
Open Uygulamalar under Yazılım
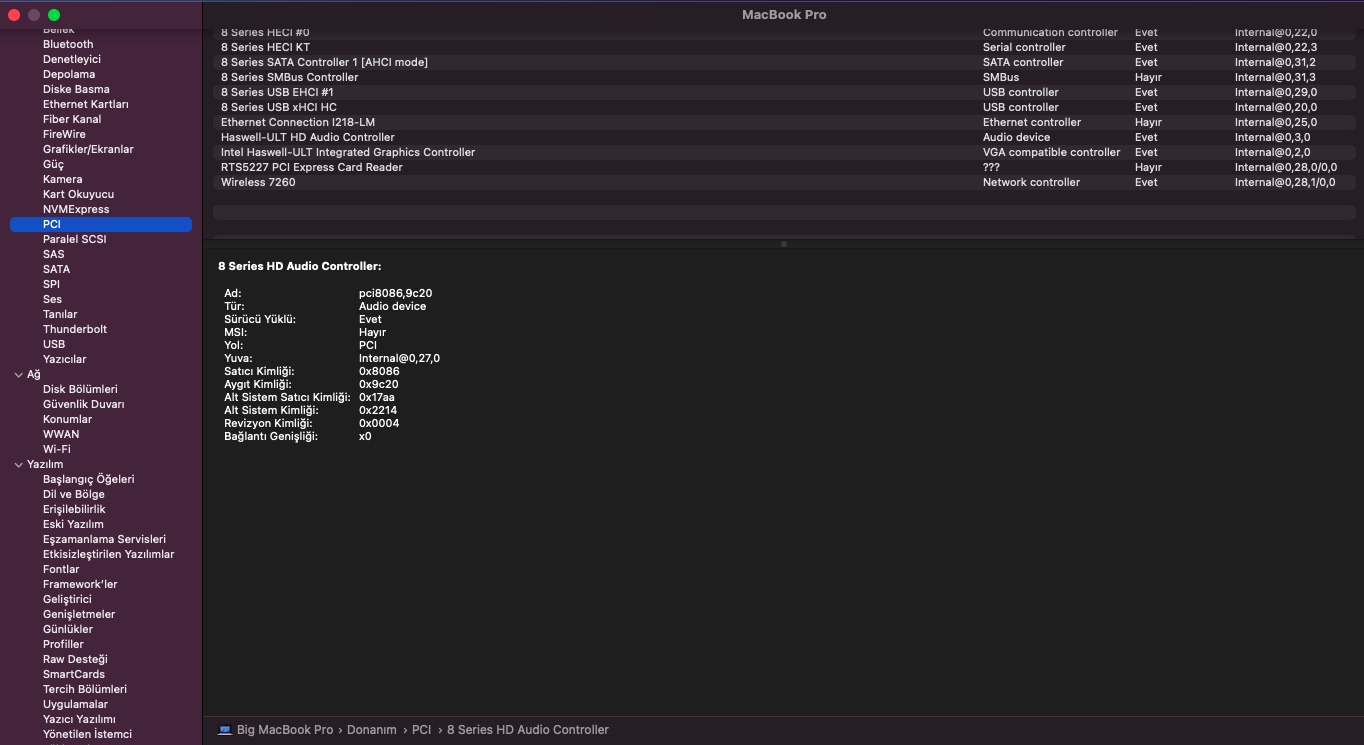(x=75, y=704)
